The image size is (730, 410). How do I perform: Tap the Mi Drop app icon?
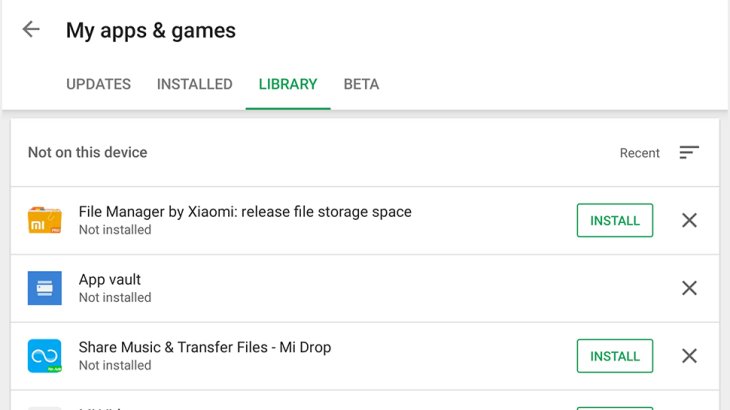point(45,356)
